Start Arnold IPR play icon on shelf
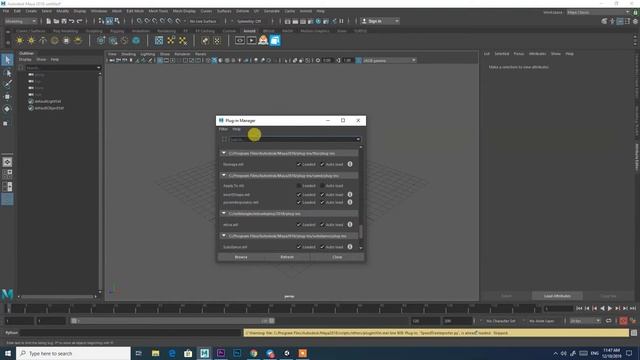640x360 pixels. (x=251, y=40)
